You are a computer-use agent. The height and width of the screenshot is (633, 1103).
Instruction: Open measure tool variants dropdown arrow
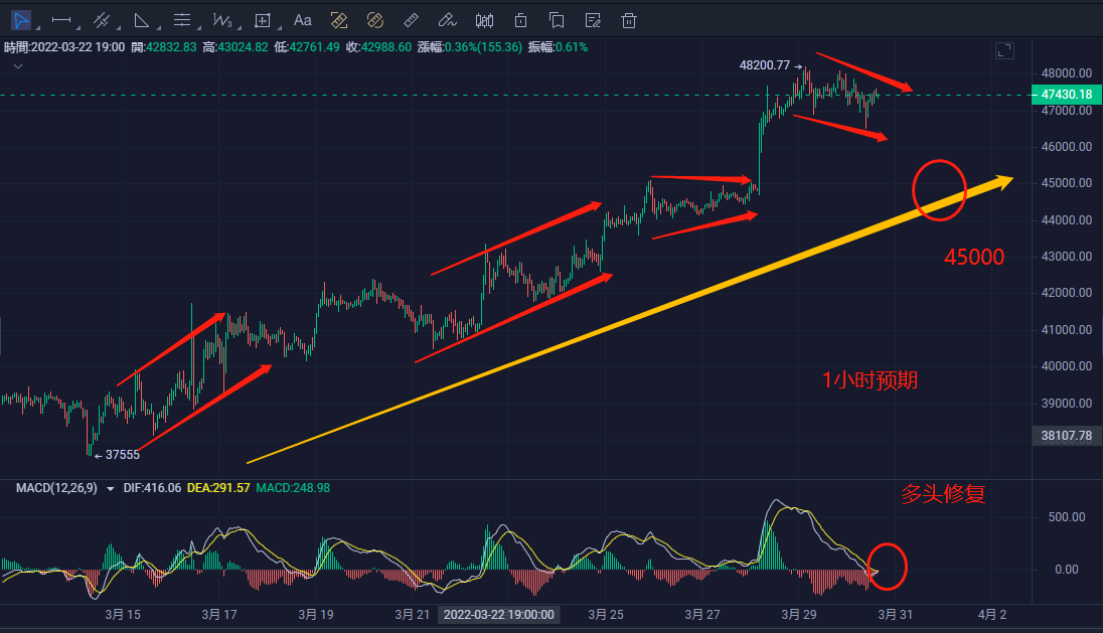pyautogui.click(x=279, y=27)
